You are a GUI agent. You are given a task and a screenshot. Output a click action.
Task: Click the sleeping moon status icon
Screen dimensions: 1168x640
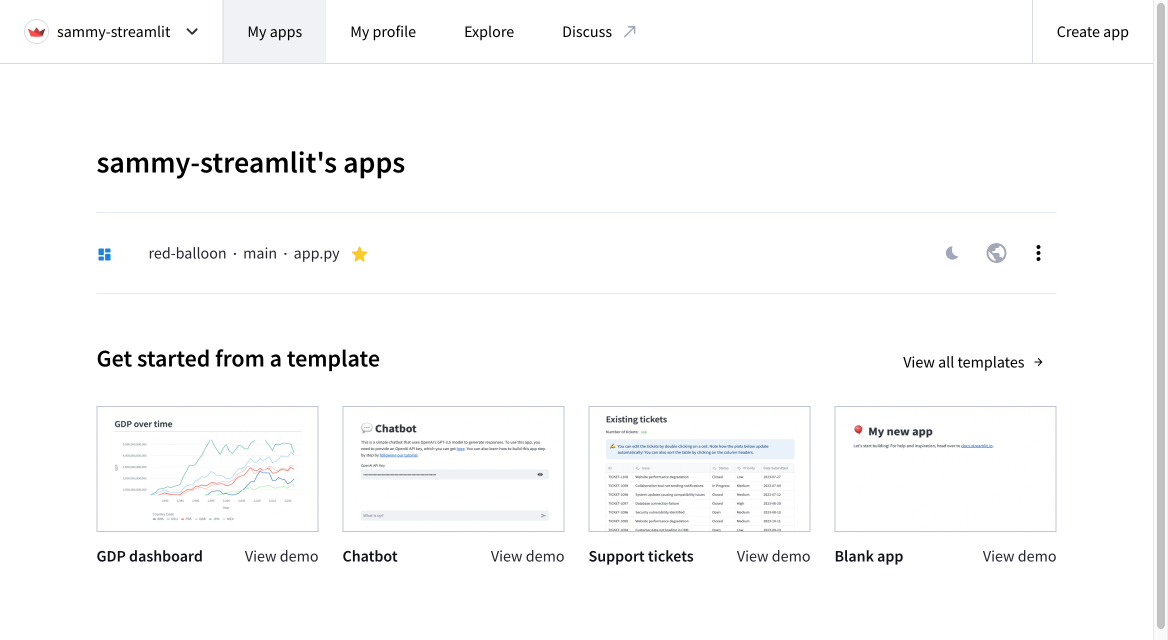point(952,254)
